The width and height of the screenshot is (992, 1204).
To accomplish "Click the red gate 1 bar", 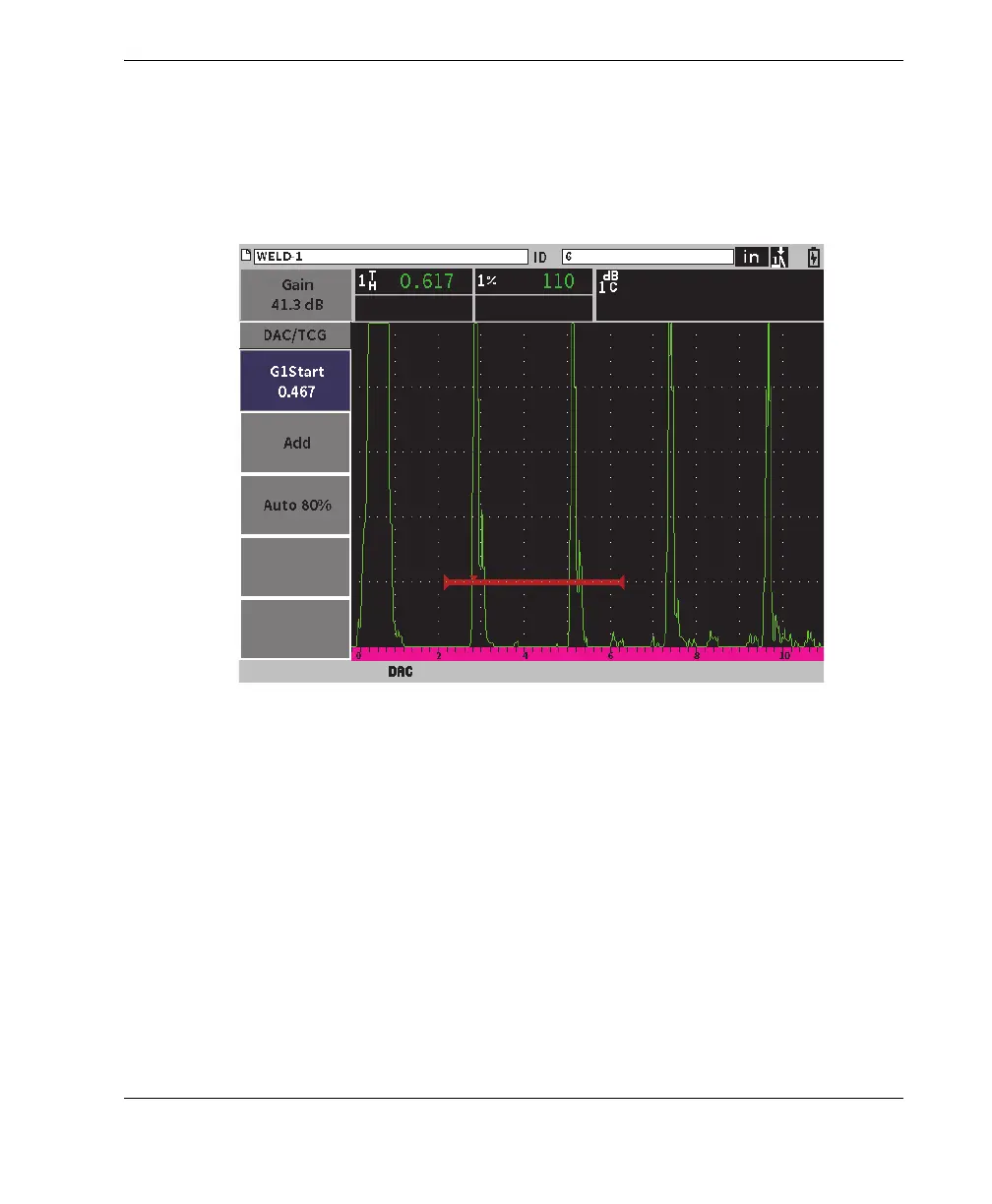I will coord(534,582).
